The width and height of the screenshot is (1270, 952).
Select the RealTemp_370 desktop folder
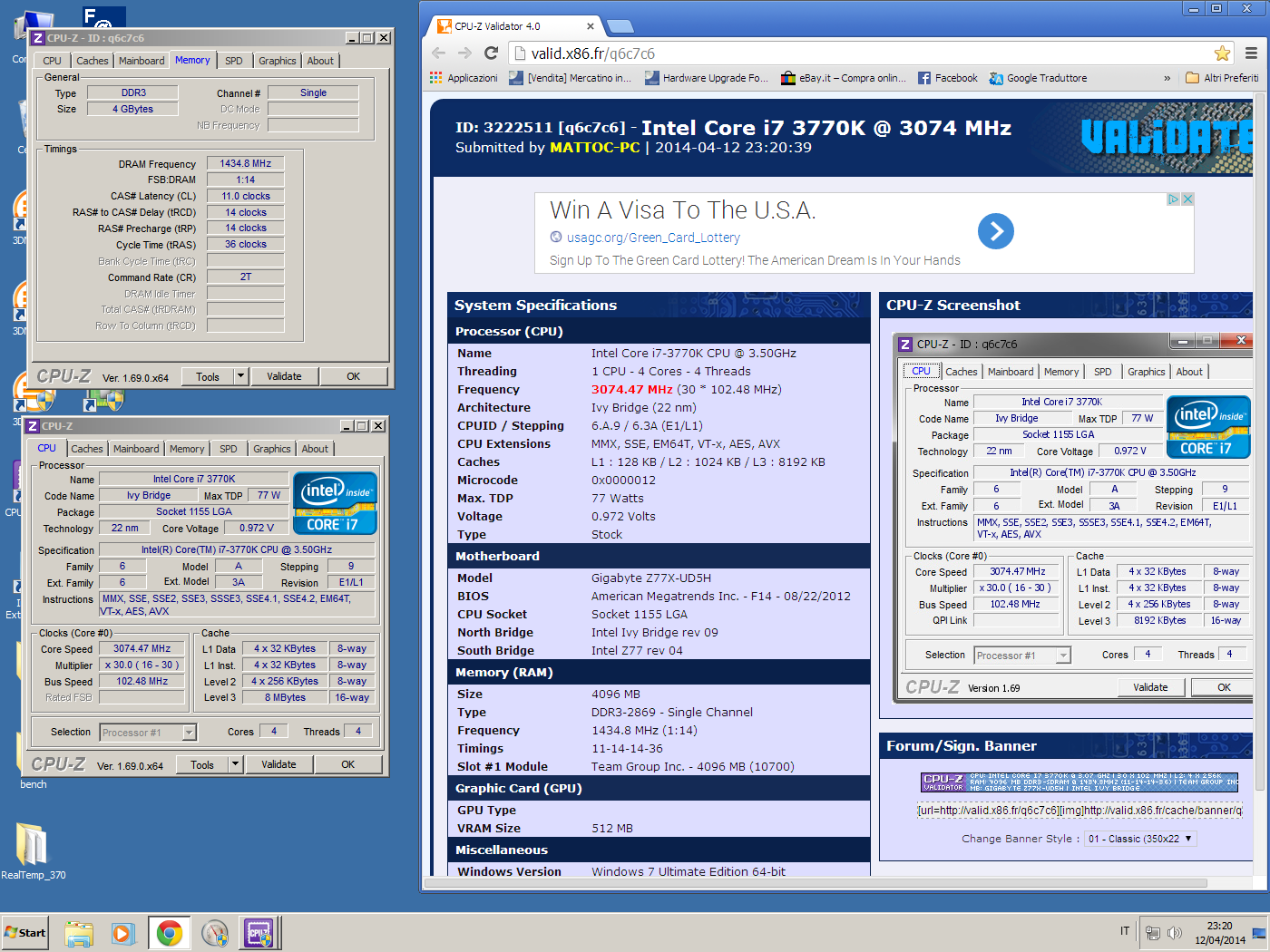pyautogui.click(x=33, y=850)
